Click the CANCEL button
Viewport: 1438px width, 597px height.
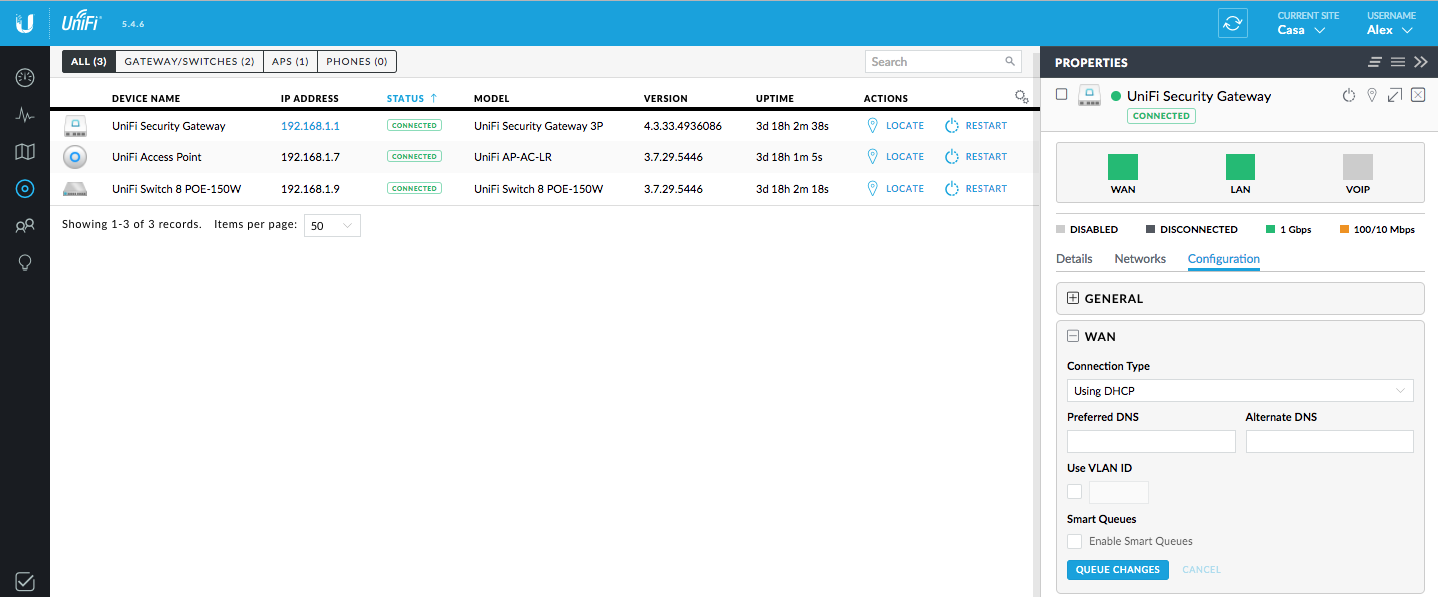tap(1201, 570)
